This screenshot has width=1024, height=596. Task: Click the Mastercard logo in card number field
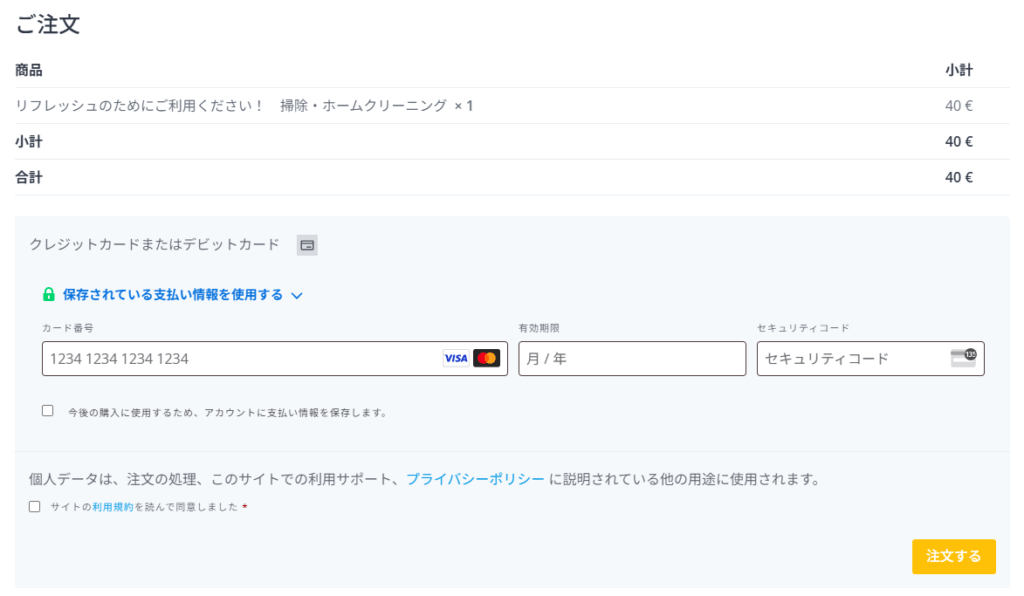487,358
